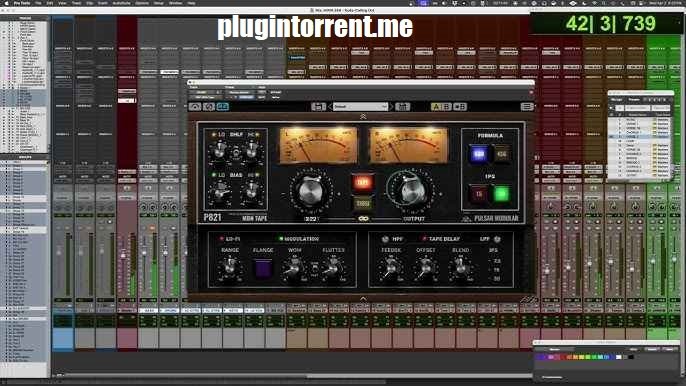Select the unlit Formula button

coord(501,154)
